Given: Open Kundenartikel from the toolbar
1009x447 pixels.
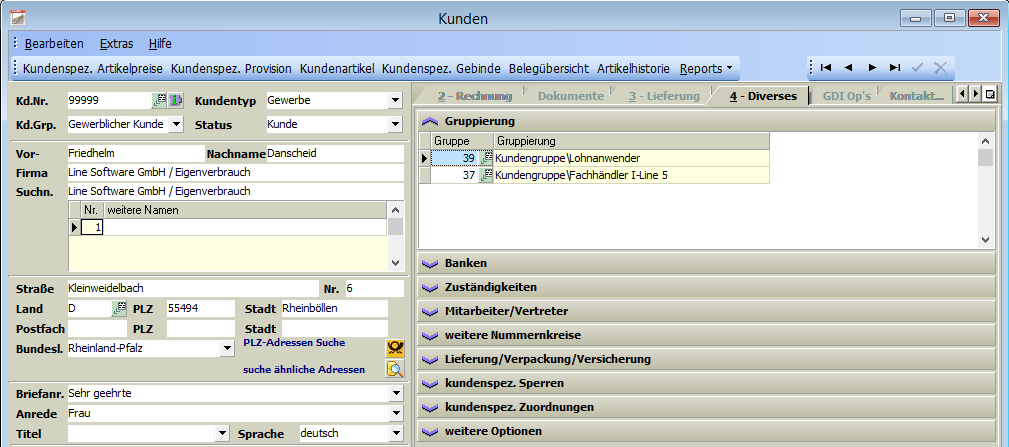Looking at the screenshot, I should [x=337, y=68].
